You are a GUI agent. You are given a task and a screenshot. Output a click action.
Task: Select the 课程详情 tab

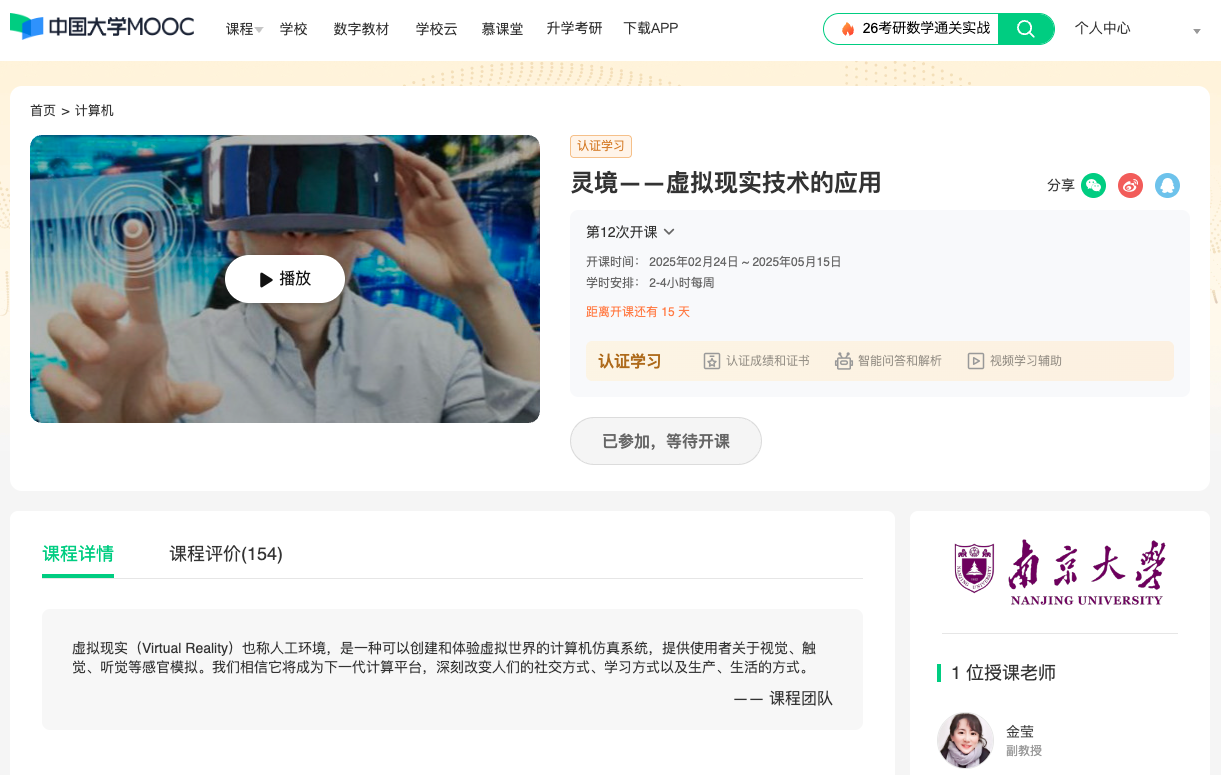coord(78,554)
